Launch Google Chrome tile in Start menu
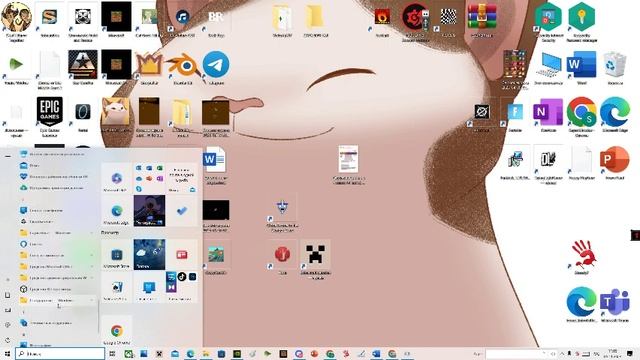This screenshot has height=360, width=640. point(116,331)
